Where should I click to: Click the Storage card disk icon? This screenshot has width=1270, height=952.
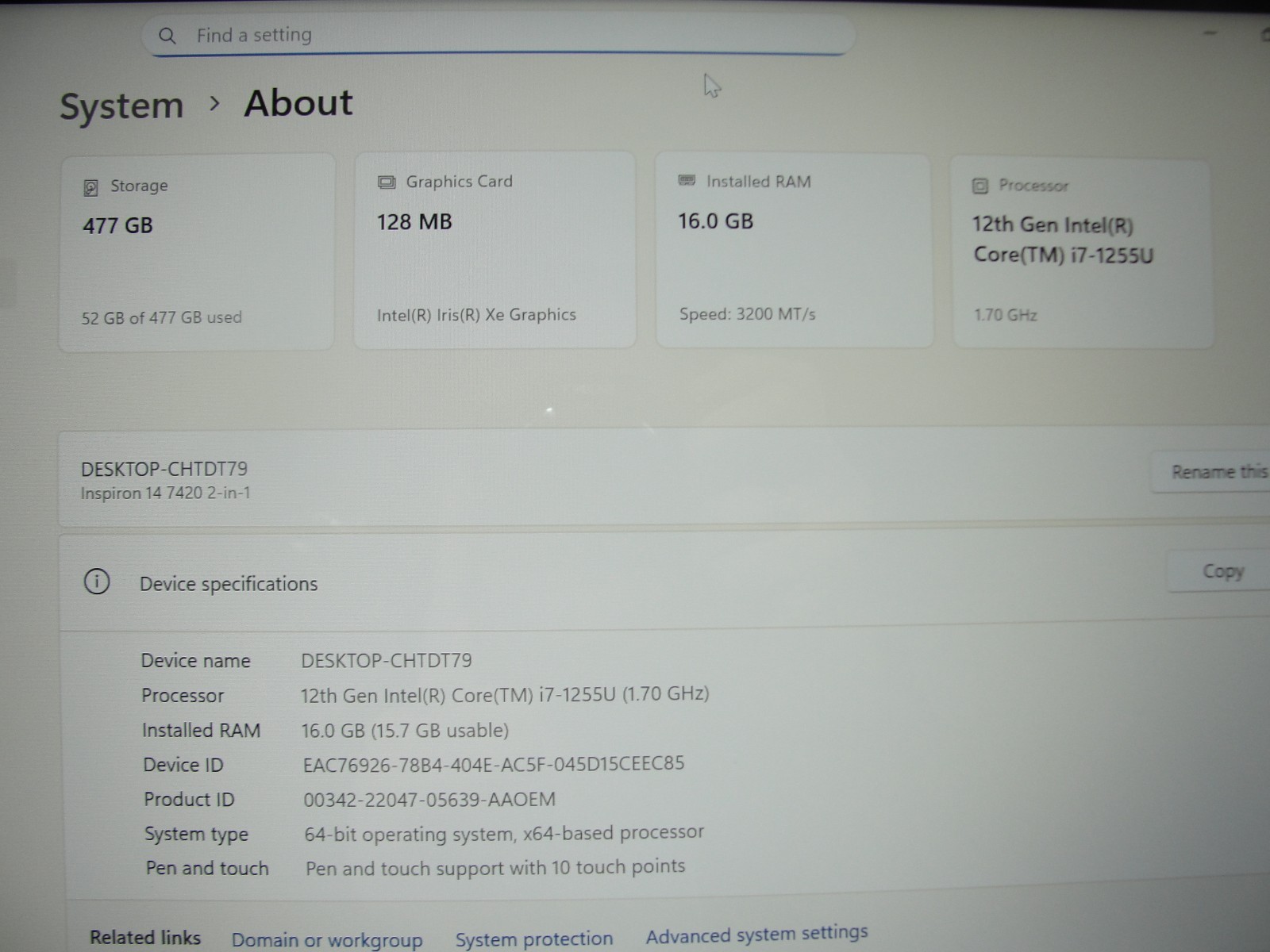point(90,187)
